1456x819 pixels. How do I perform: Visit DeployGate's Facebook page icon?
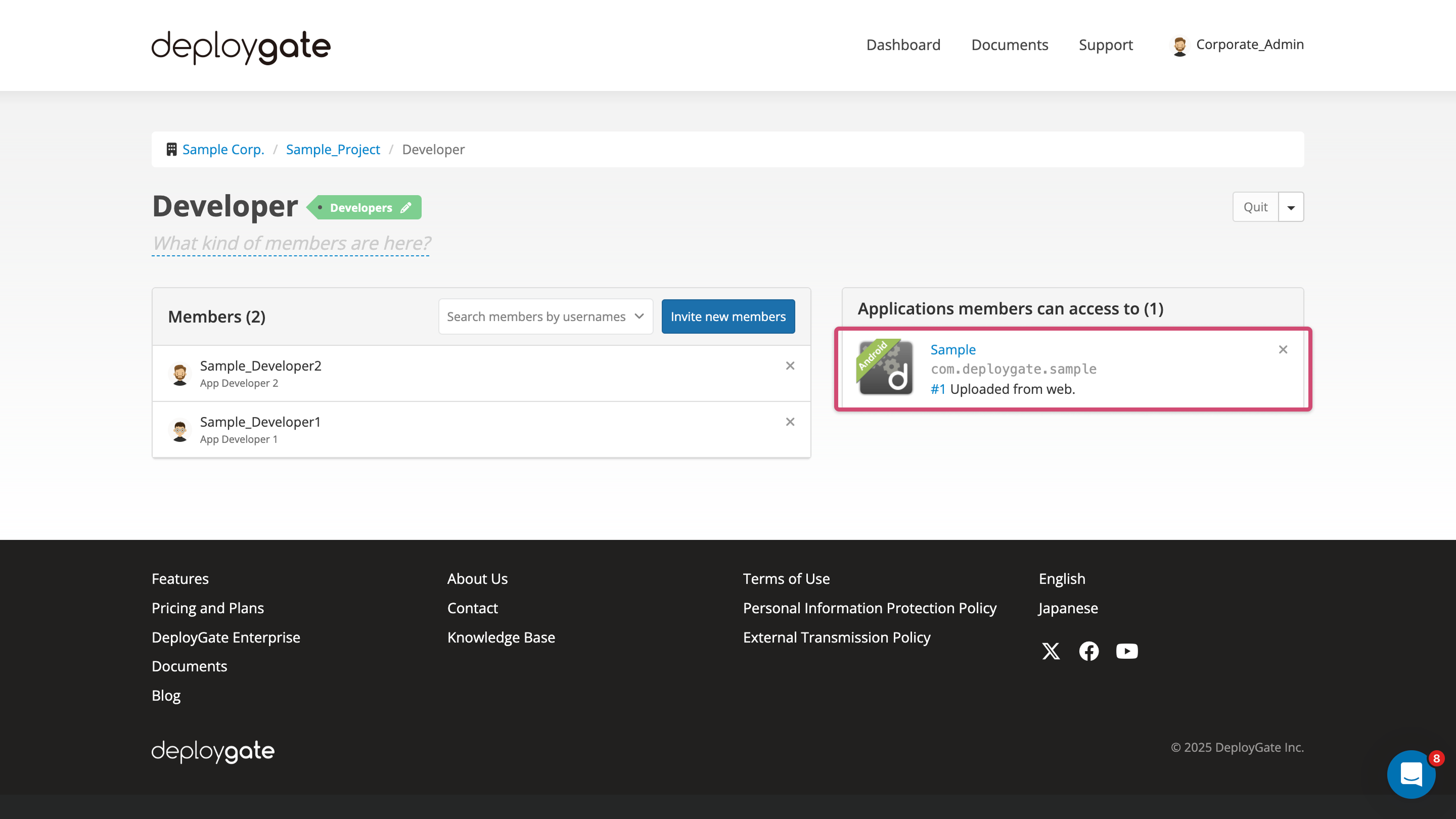1088,651
